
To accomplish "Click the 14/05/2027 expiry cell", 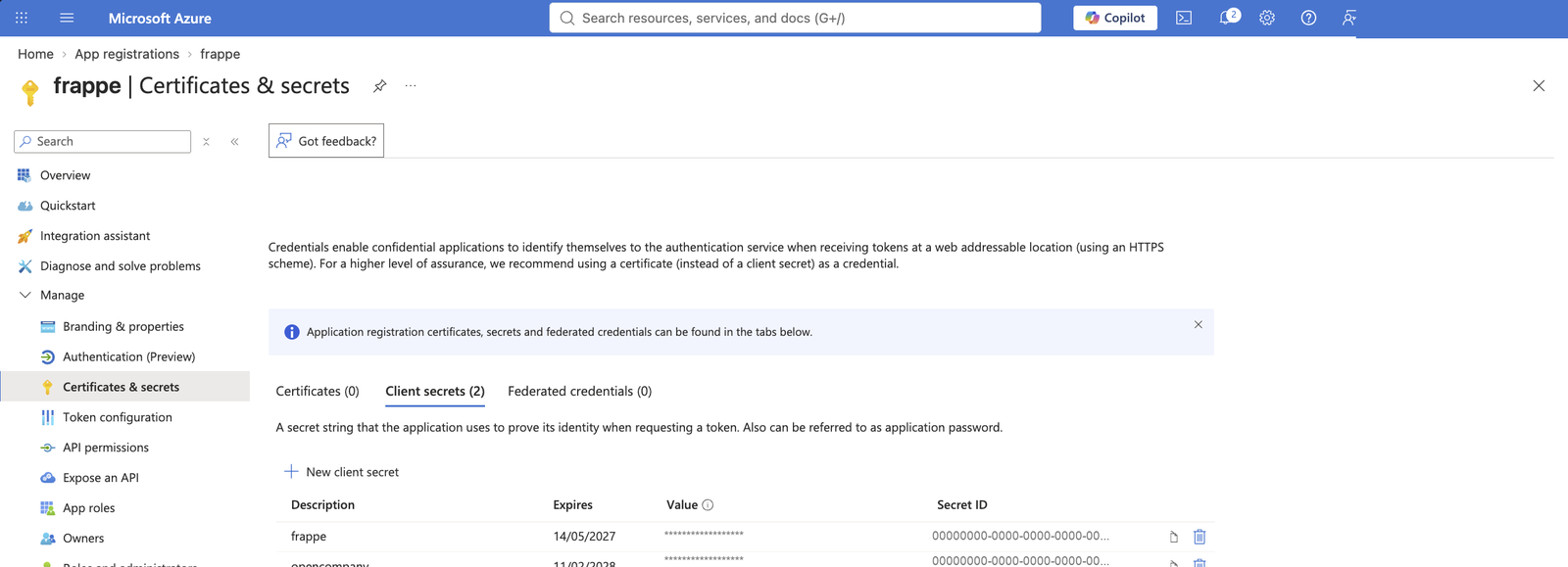I will coord(584,537).
